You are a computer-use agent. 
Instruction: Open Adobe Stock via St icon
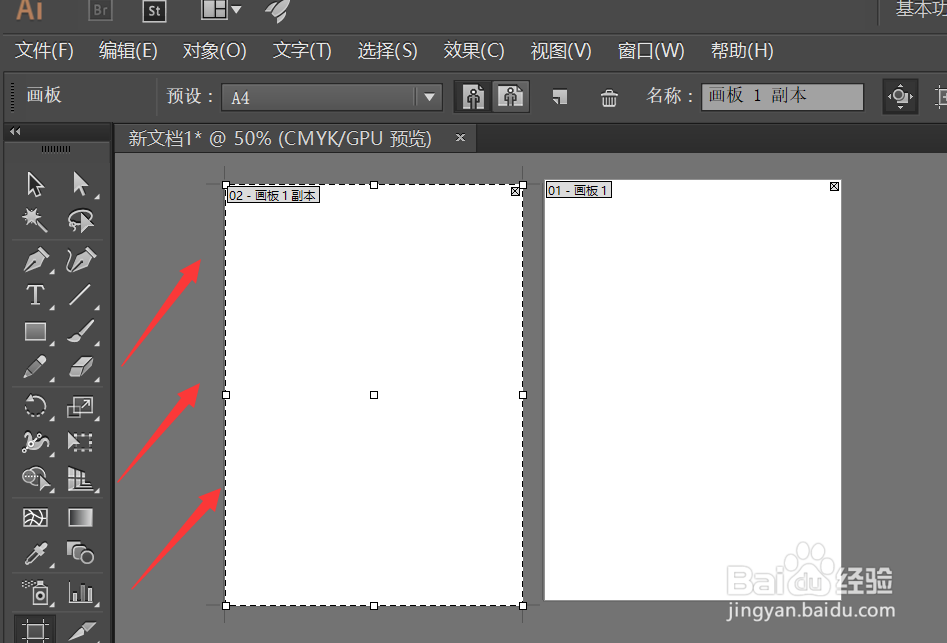click(154, 11)
